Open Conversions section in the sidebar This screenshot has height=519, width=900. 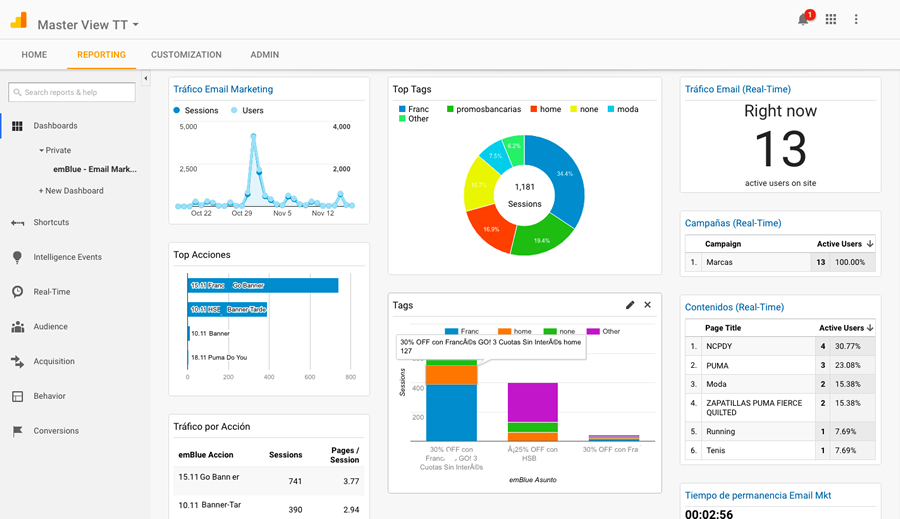click(x=55, y=431)
